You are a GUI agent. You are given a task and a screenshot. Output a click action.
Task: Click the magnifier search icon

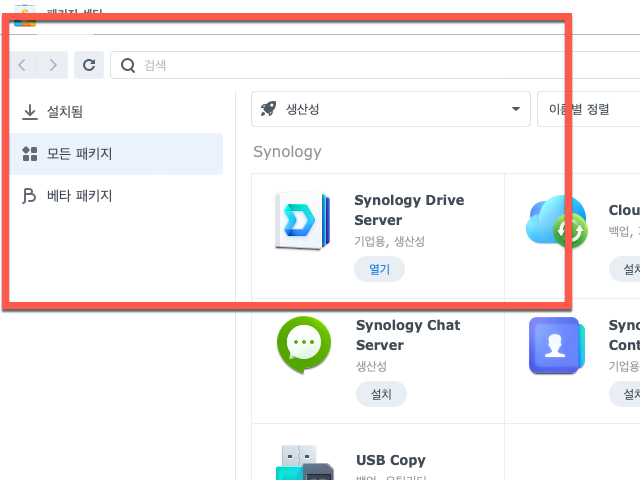click(128, 65)
